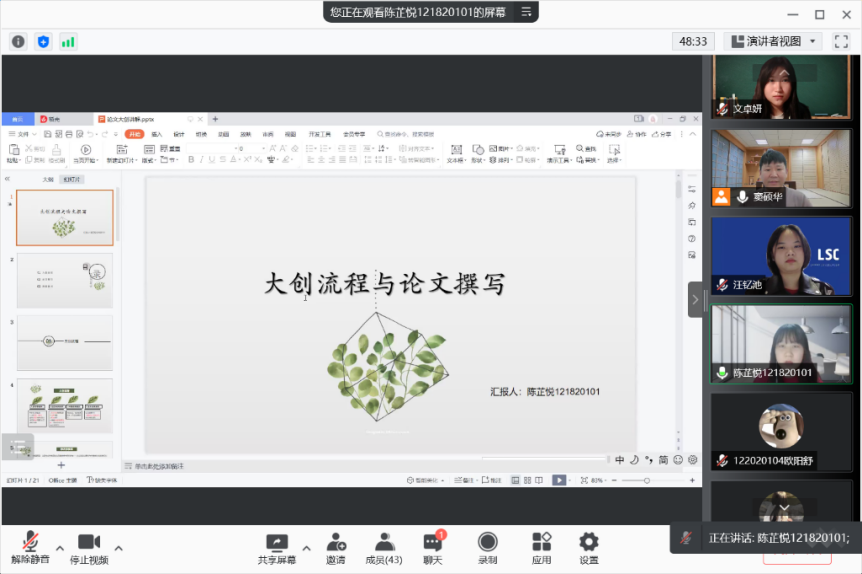Screen dimensions: 862x574
Task: Select 文卓妍's video thumbnail
Action: coord(780,87)
